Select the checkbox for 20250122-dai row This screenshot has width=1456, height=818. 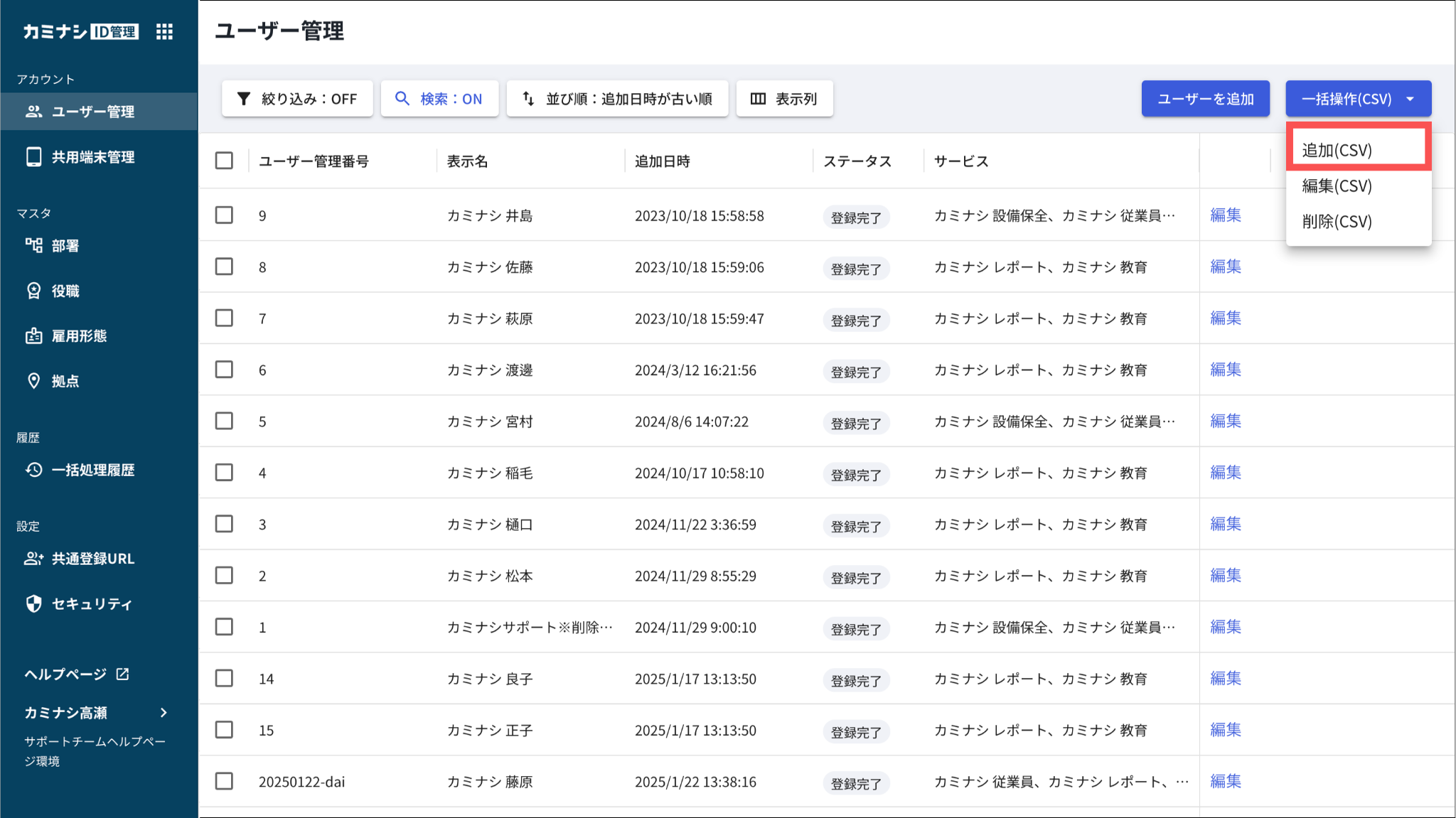pos(224,781)
